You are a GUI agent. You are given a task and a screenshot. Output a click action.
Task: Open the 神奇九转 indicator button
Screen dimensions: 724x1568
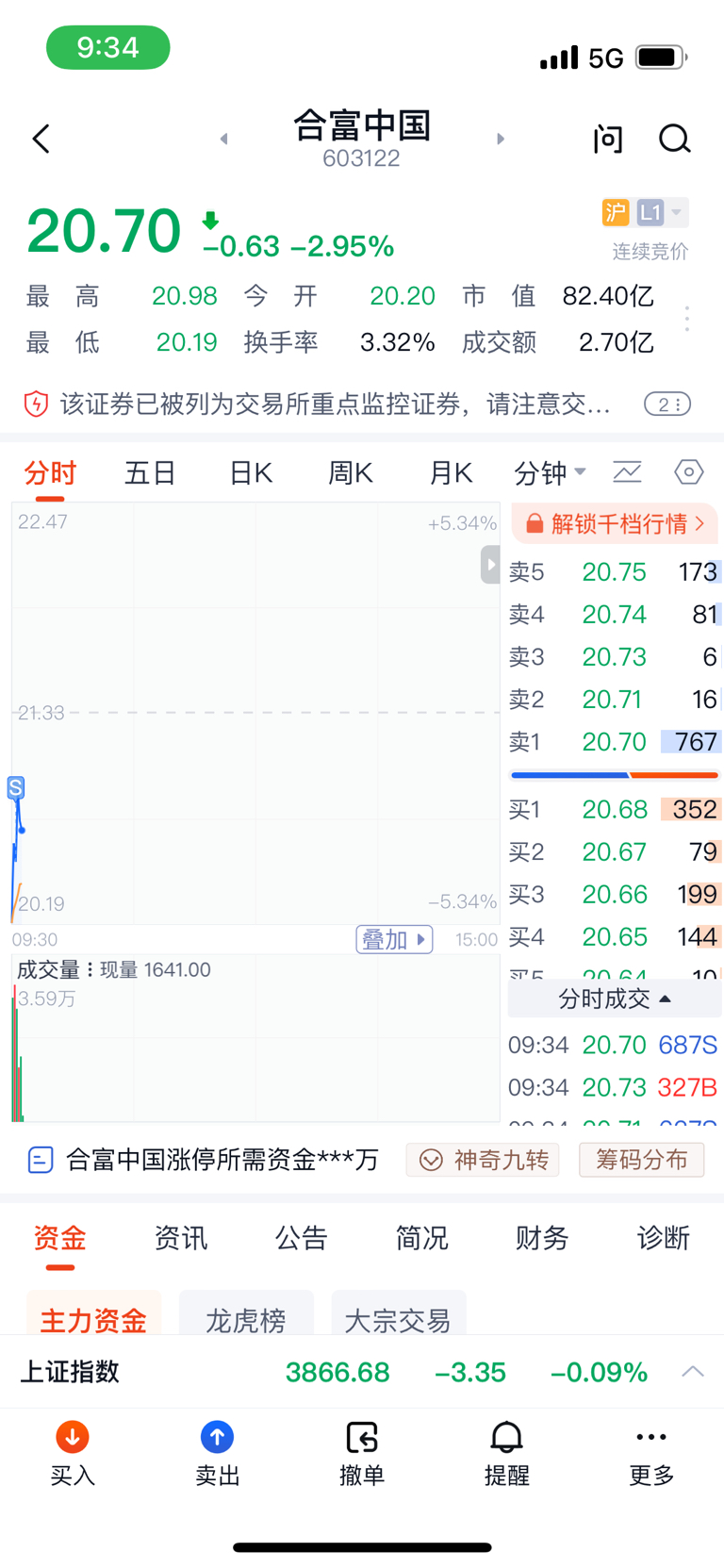483,1160
